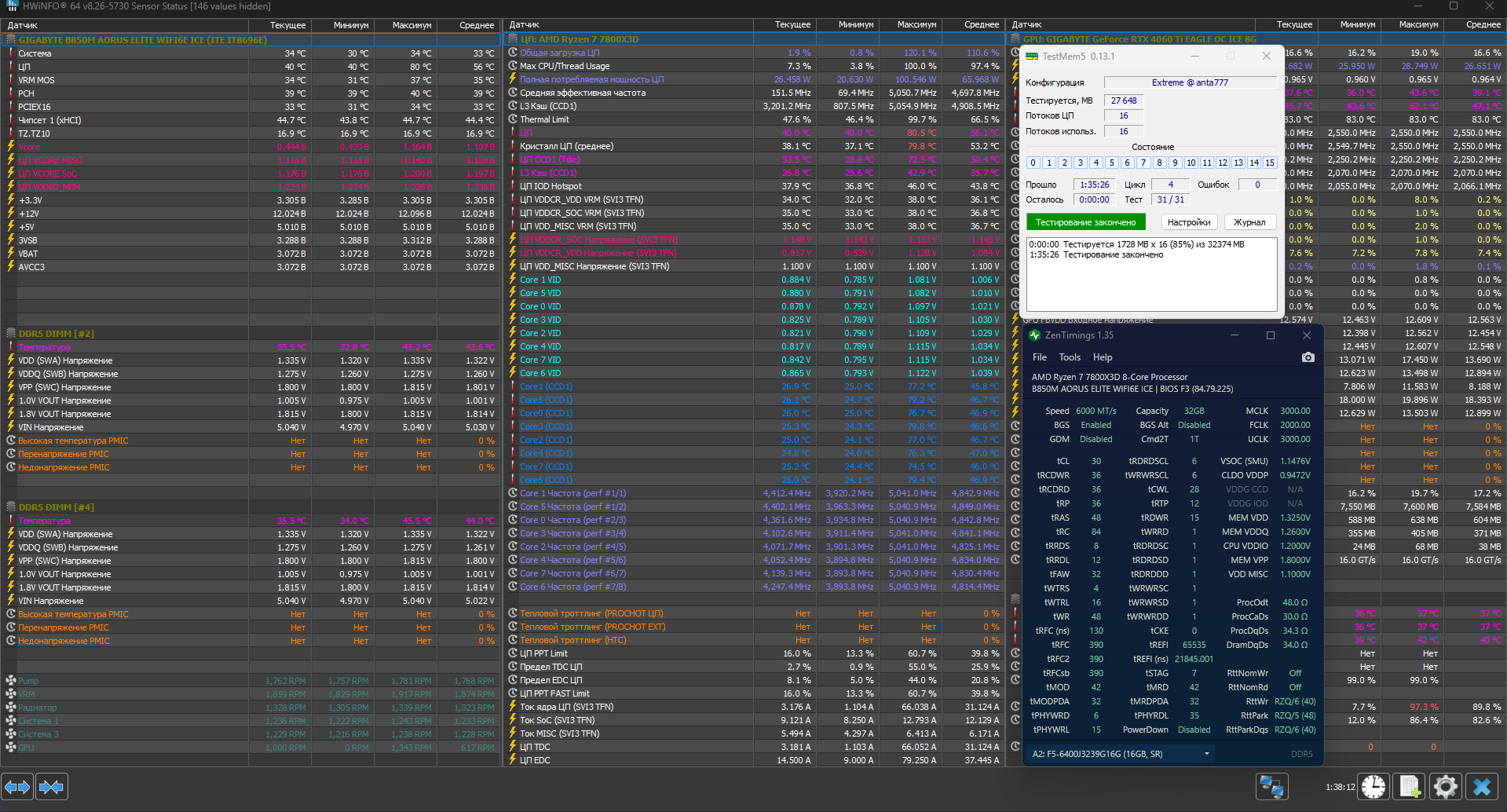Click the blue X close sensors icon
This screenshot has height=812, width=1507.
coord(1482,786)
